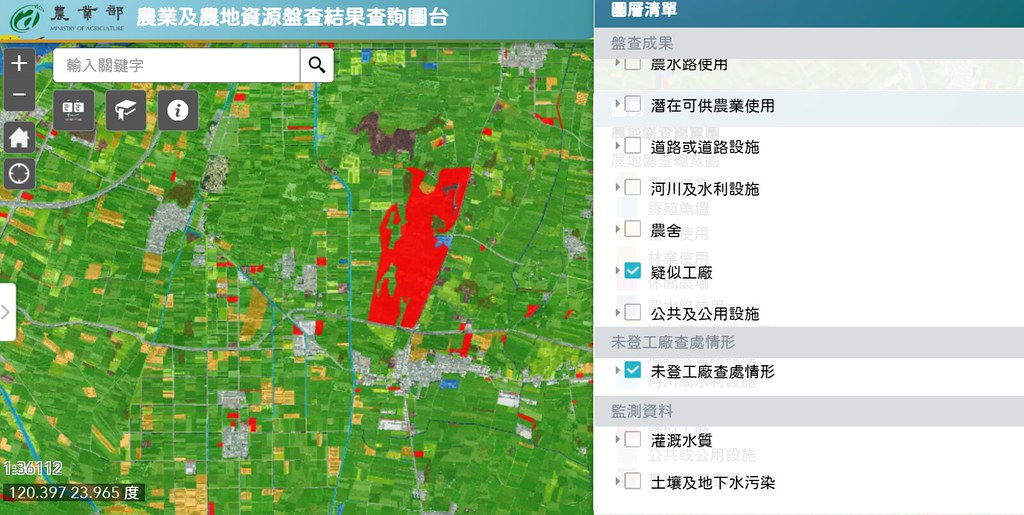Viewport: 1024px width, 515px height.
Task: Enable the 灌溉水質 layer checkbox
Action: [x=632, y=439]
